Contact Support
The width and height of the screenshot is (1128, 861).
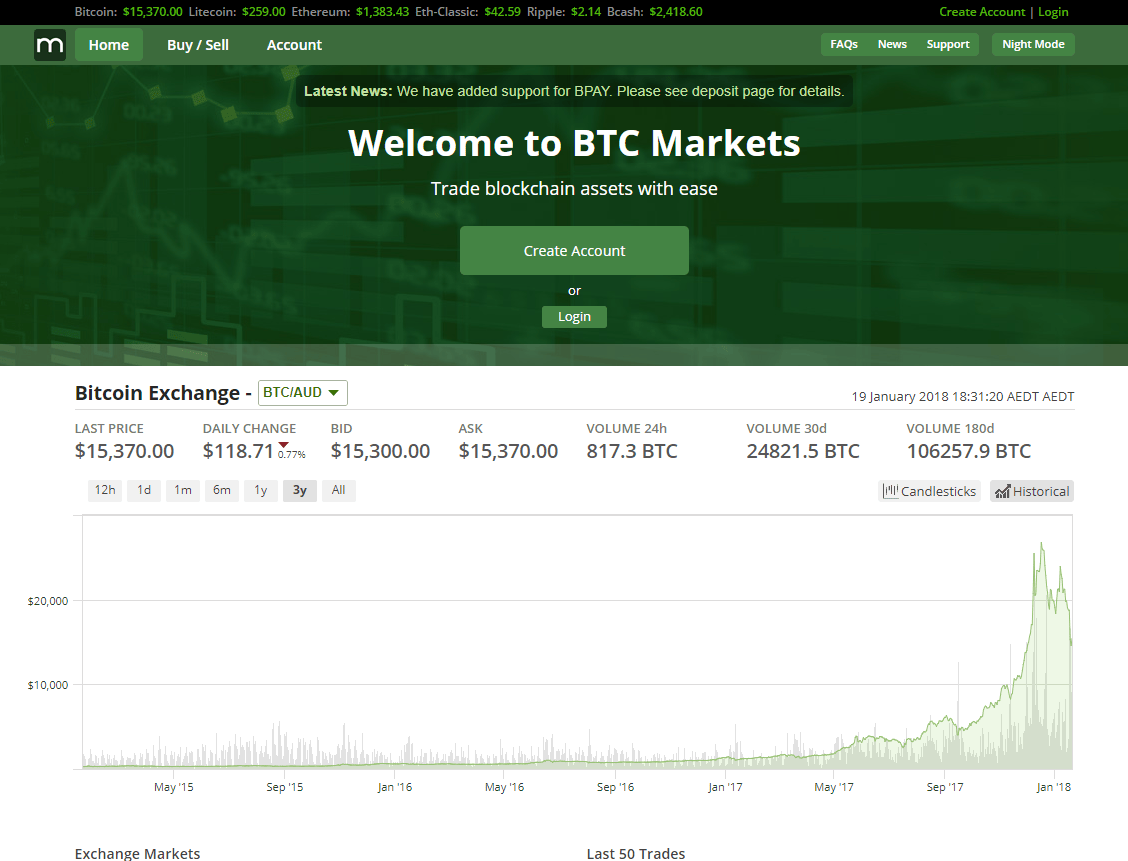click(947, 44)
